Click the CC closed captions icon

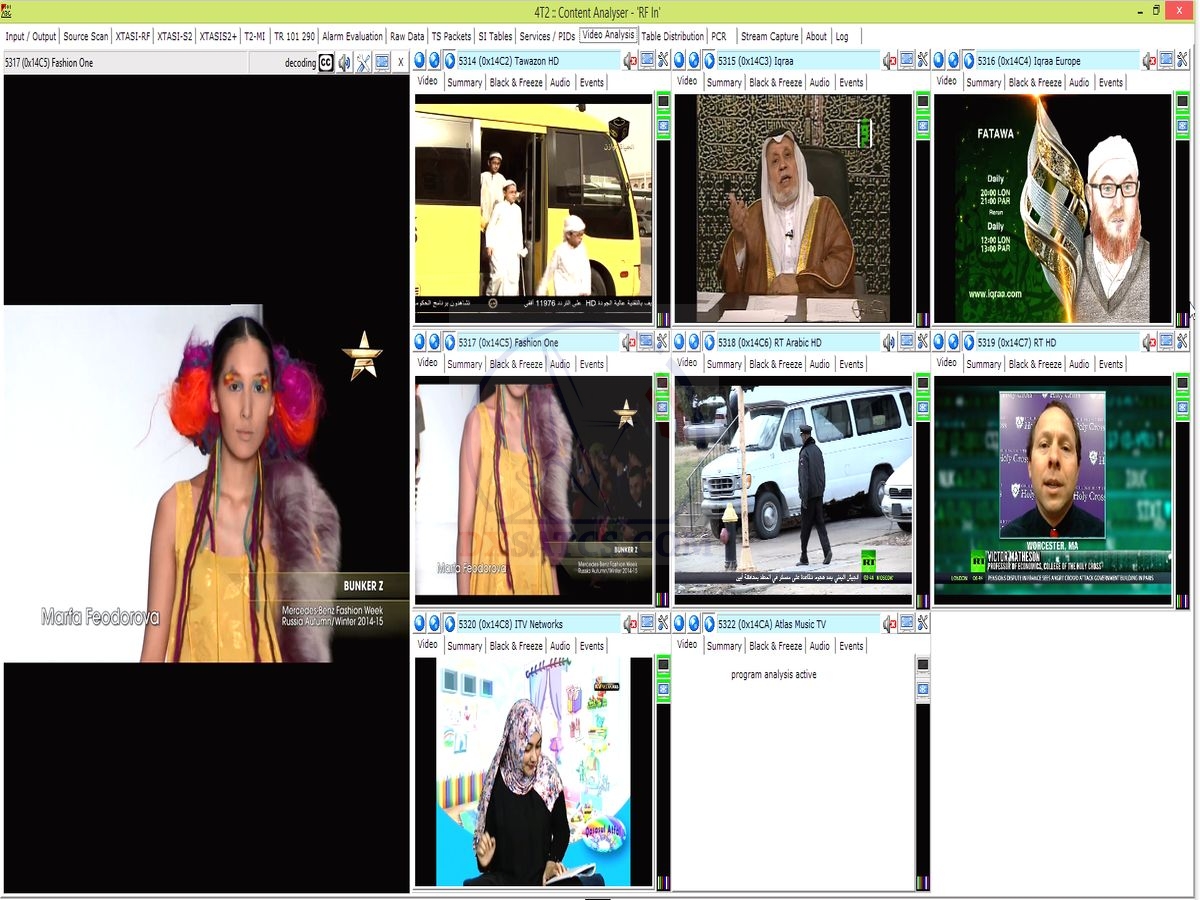(324, 60)
